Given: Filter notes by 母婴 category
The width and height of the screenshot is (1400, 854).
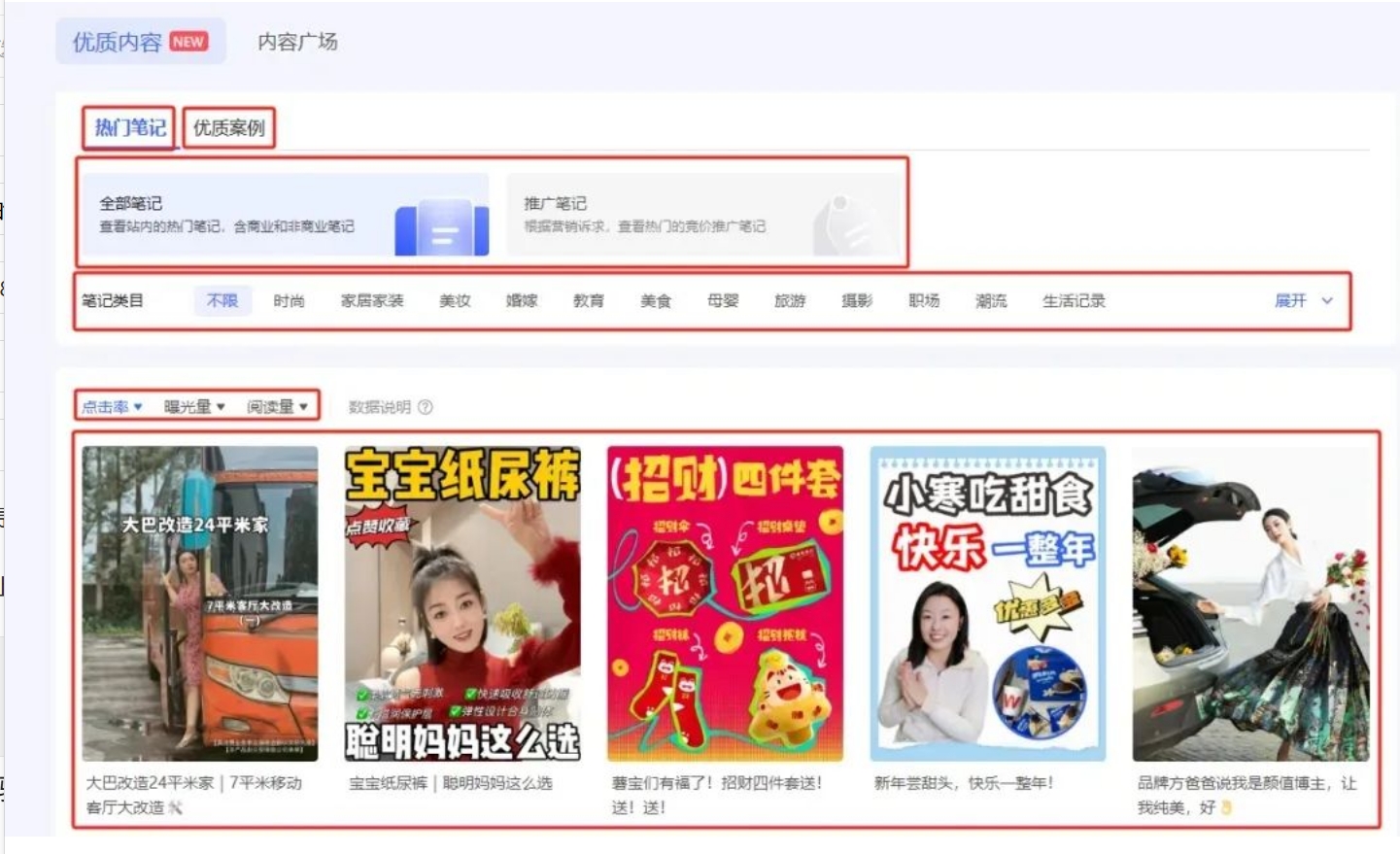Looking at the screenshot, I should pos(723,301).
